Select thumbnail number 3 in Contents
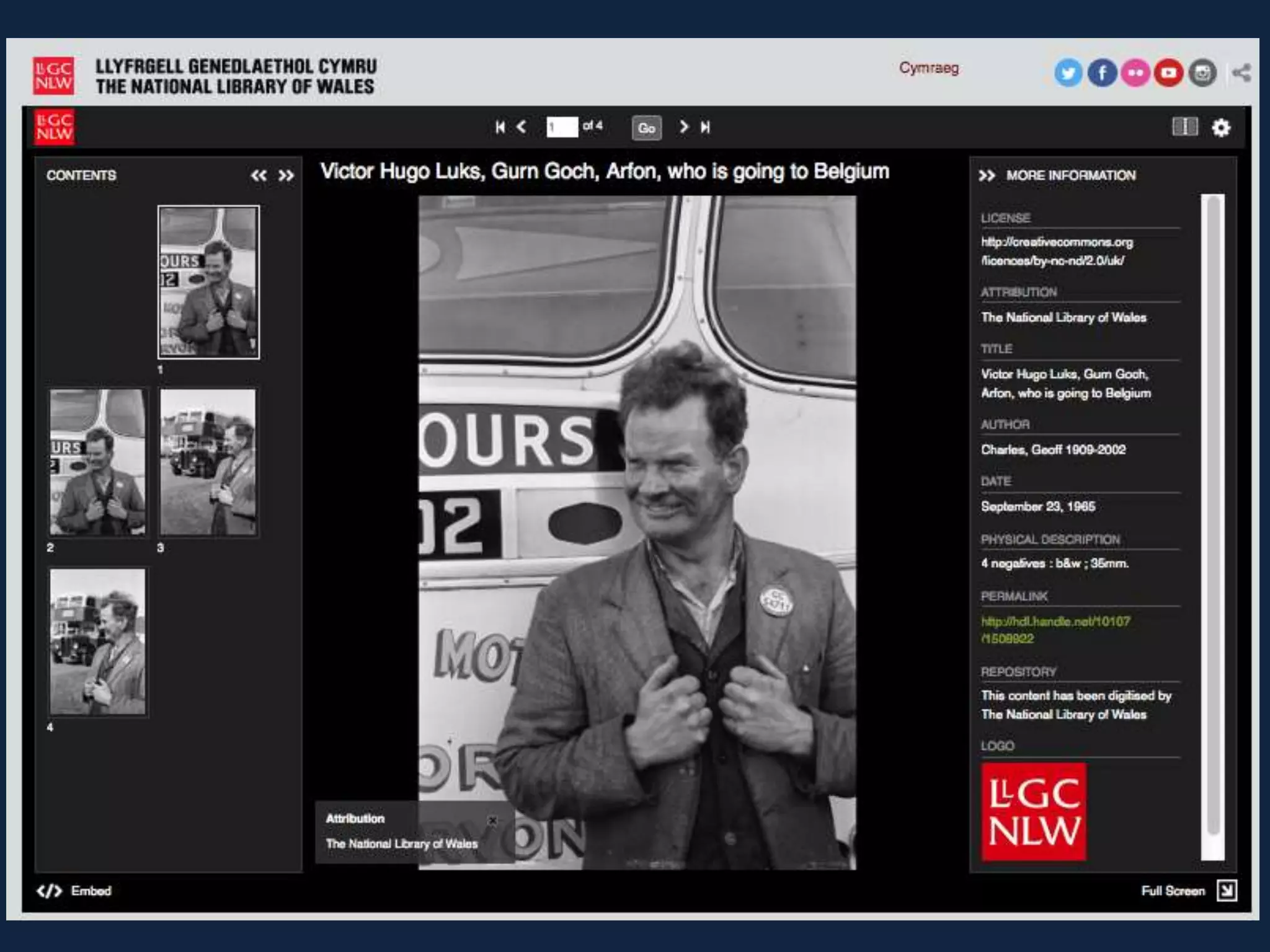The image size is (1270, 952). coord(208,462)
